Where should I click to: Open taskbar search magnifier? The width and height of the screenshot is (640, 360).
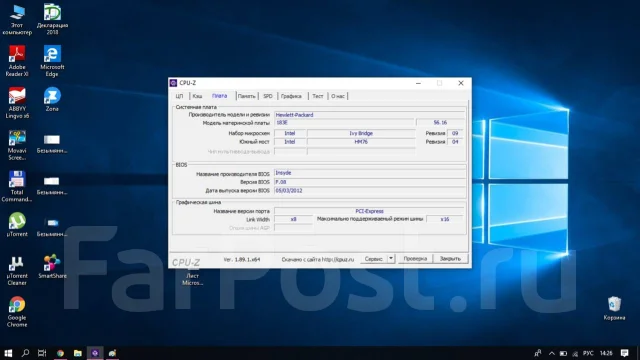(25, 353)
